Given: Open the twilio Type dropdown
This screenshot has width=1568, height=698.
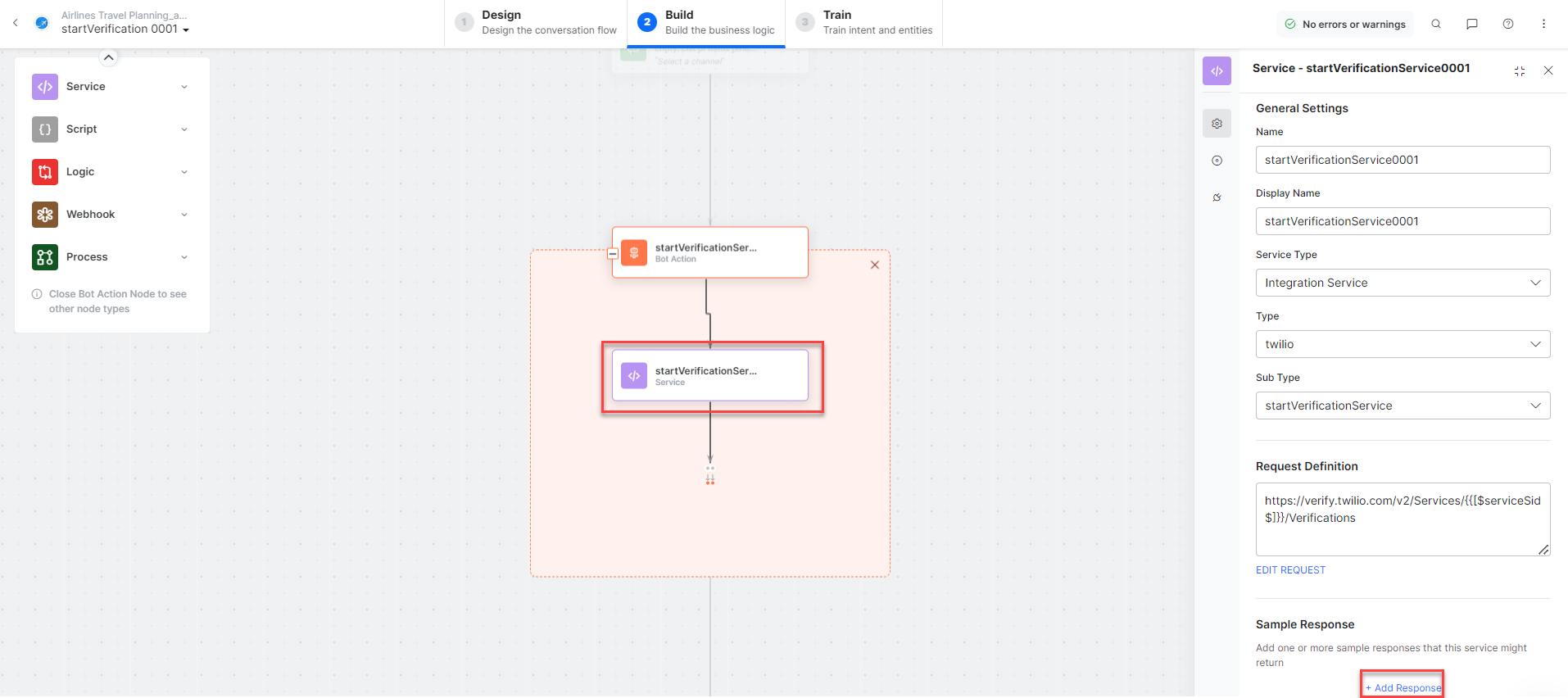Looking at the screenshot, I should [1403, 344].
